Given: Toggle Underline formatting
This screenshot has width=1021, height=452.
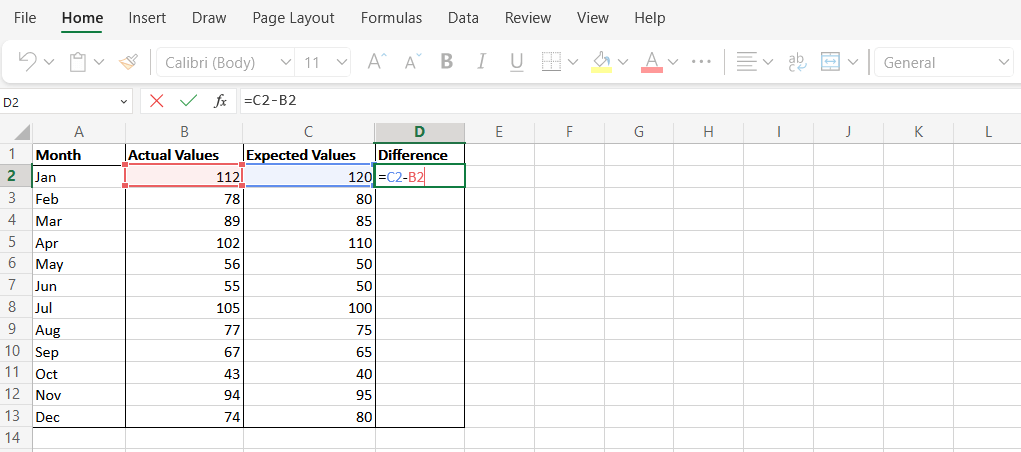Looking at the screenshot, I should pos(517,62).
